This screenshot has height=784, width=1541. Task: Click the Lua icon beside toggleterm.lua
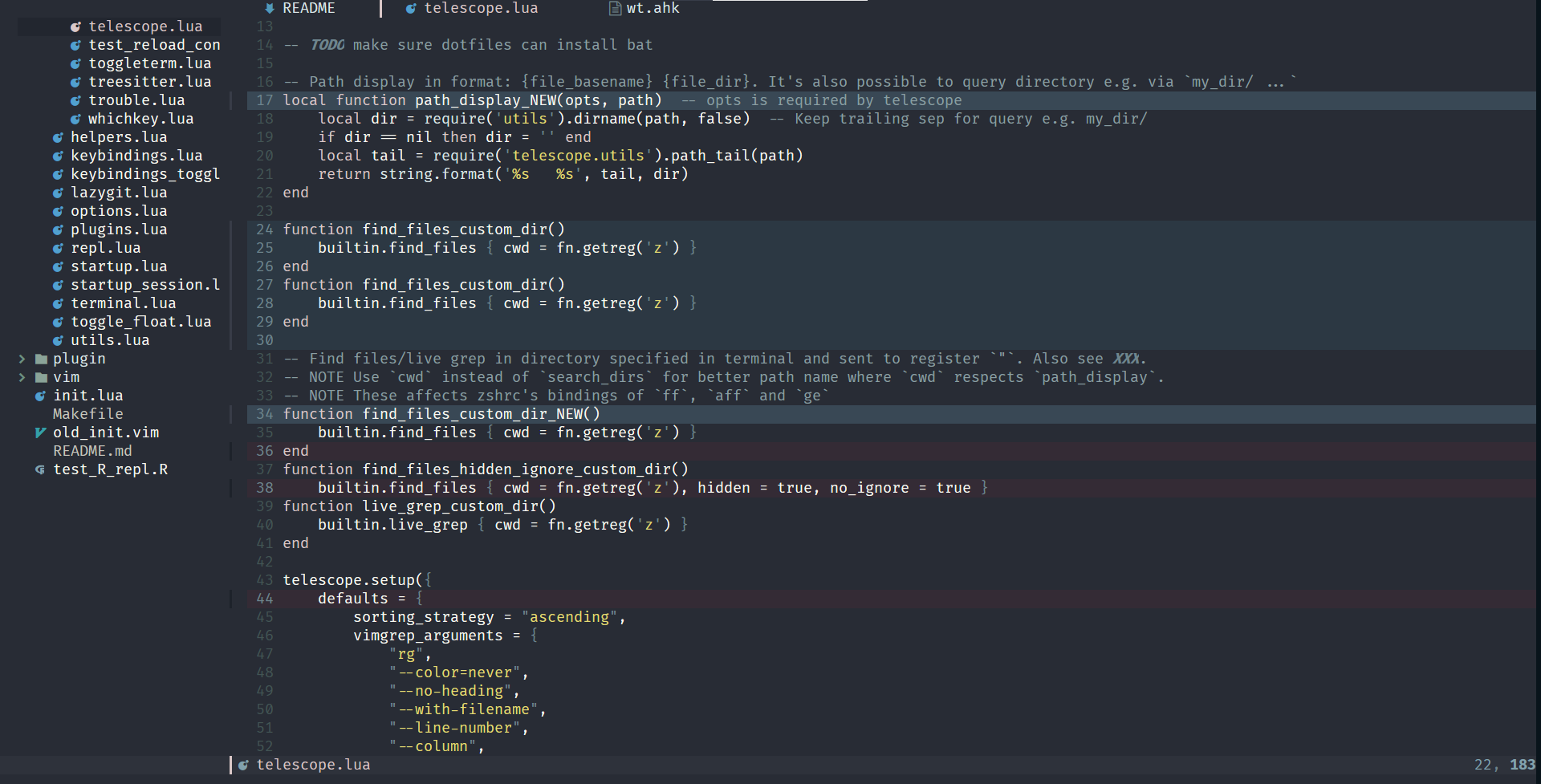[75, 63]
